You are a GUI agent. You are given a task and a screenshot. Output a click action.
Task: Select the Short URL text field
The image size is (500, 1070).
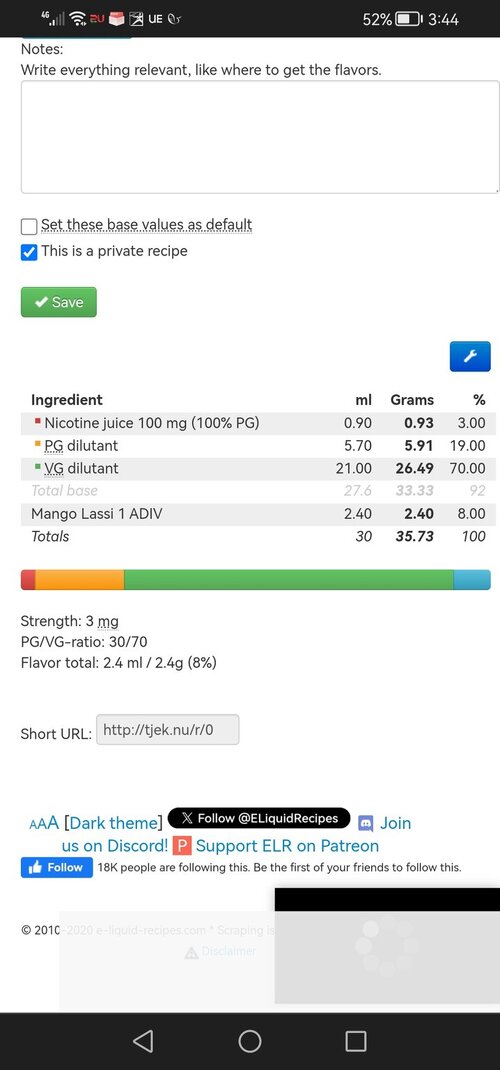pyautogui.click(x=168, y=729)
